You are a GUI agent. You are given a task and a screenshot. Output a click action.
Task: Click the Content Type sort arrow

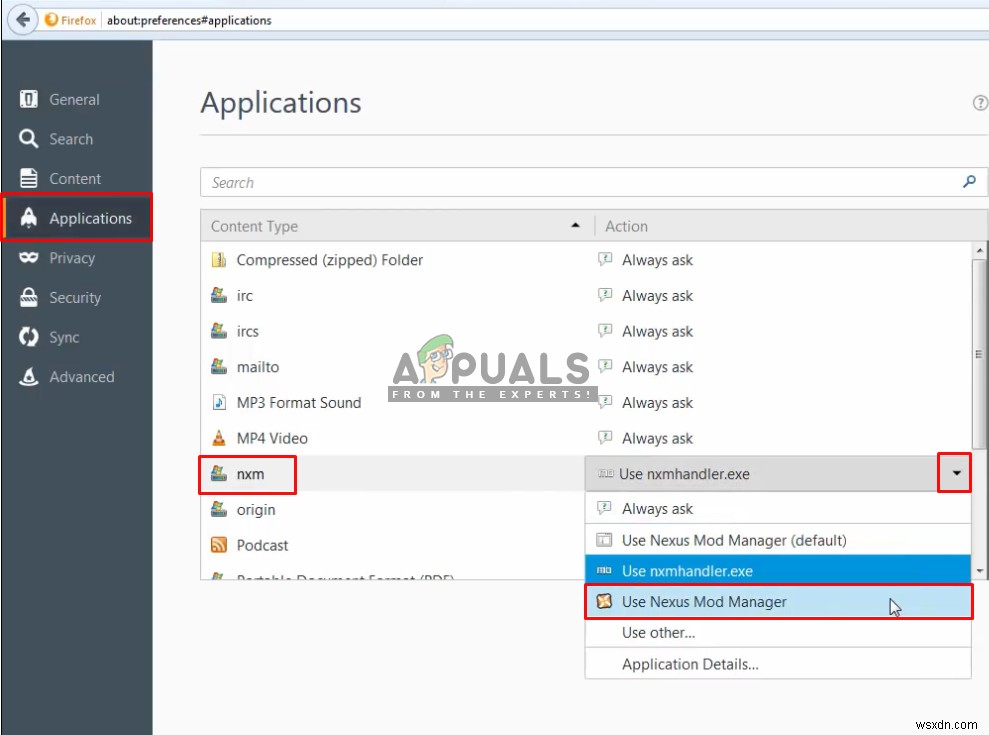click(575, 225)
